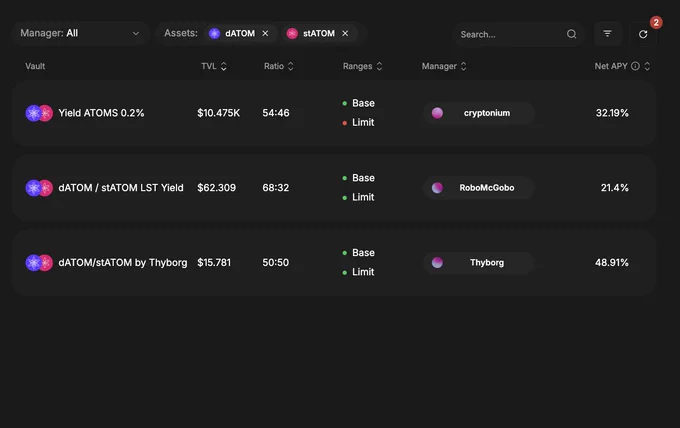Open the RoboMcGobo manager chip
Screen dimensions: 680x428
[x=479, y=188]
